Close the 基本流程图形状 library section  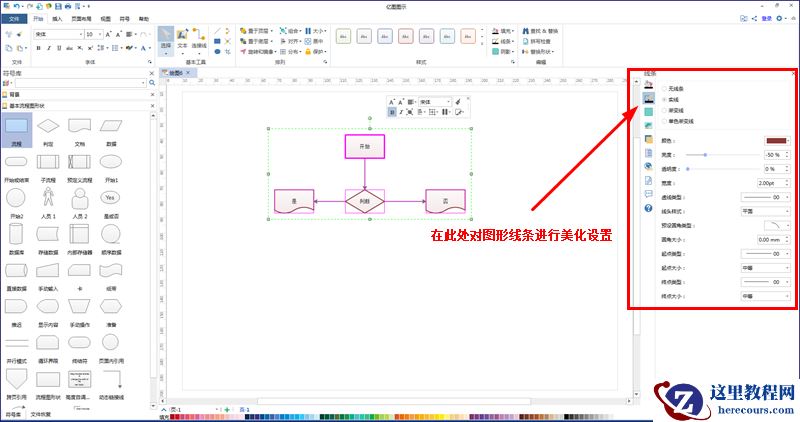[x=152, y=106]
